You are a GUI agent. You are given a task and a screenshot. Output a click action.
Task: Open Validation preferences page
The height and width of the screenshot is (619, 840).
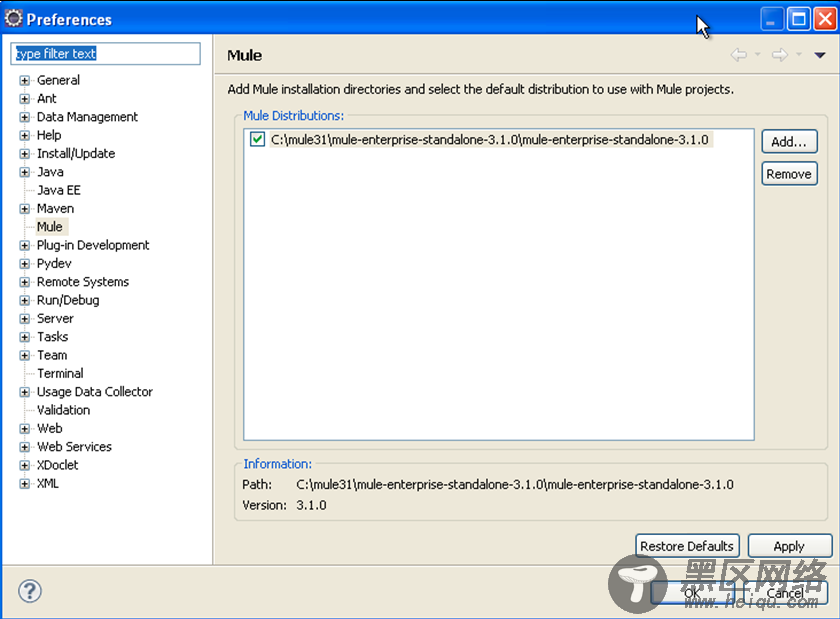point(63,410)
